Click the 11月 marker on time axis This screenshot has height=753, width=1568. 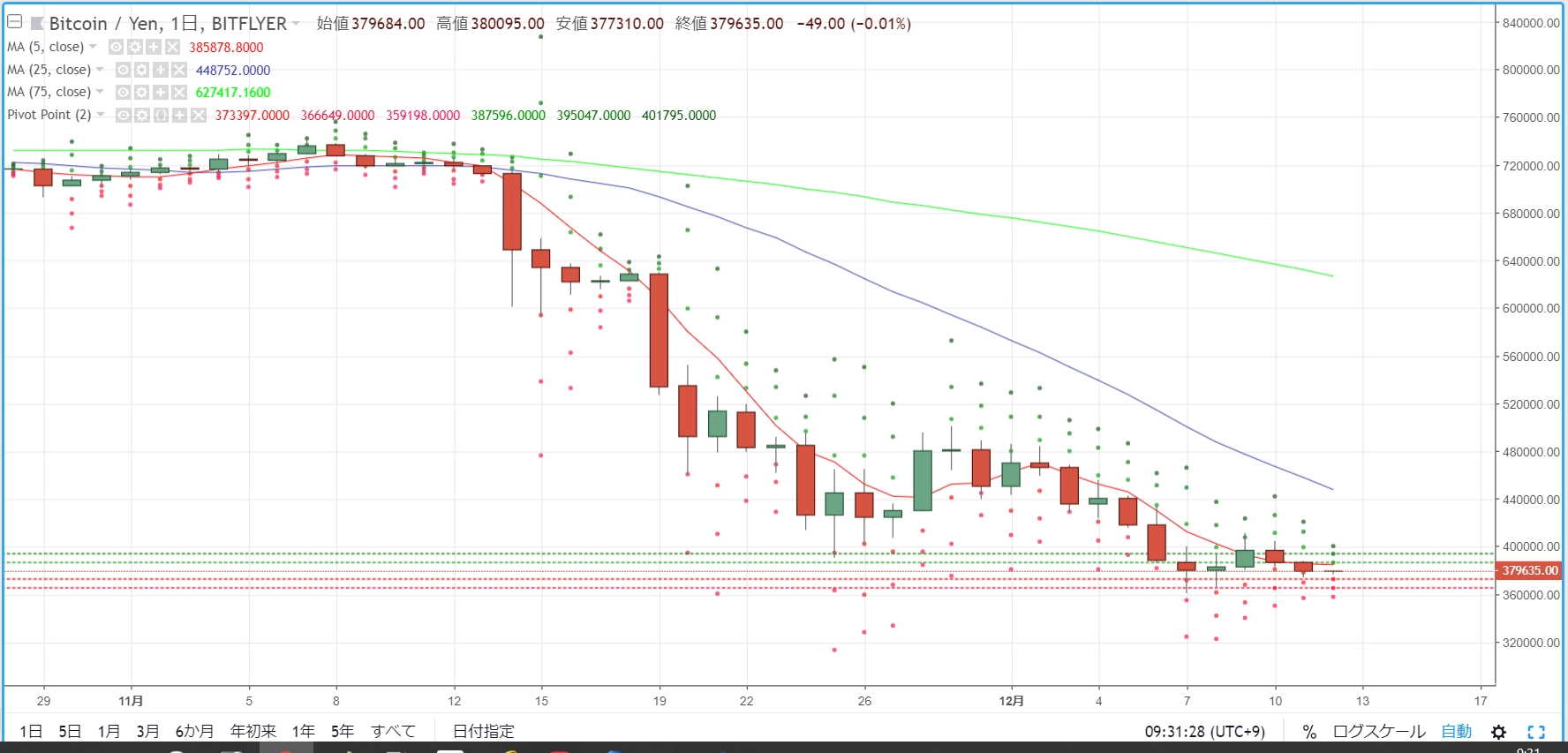coord(131,701)
